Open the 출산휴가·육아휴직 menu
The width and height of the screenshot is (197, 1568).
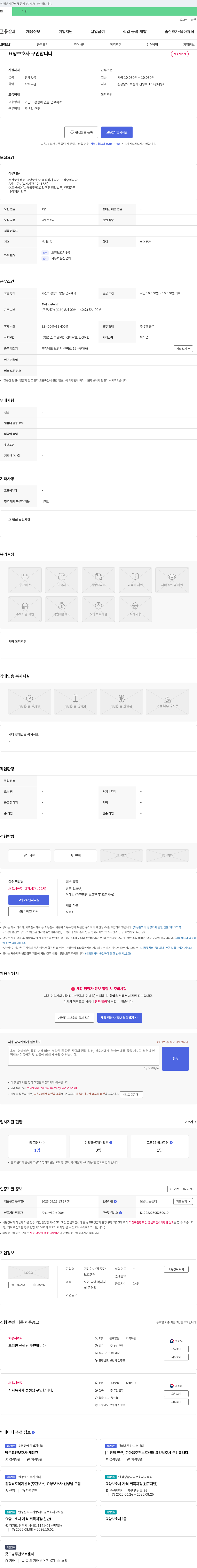pos(179,32)
